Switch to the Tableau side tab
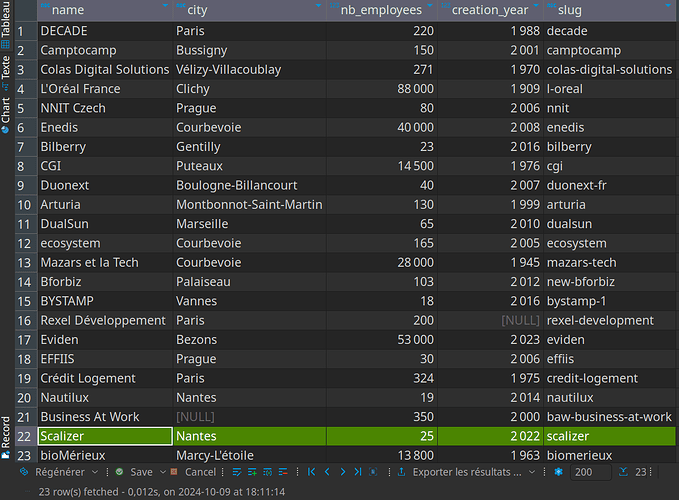The width and height of the screenshot is (679, 500). click(x=6, y=25)
